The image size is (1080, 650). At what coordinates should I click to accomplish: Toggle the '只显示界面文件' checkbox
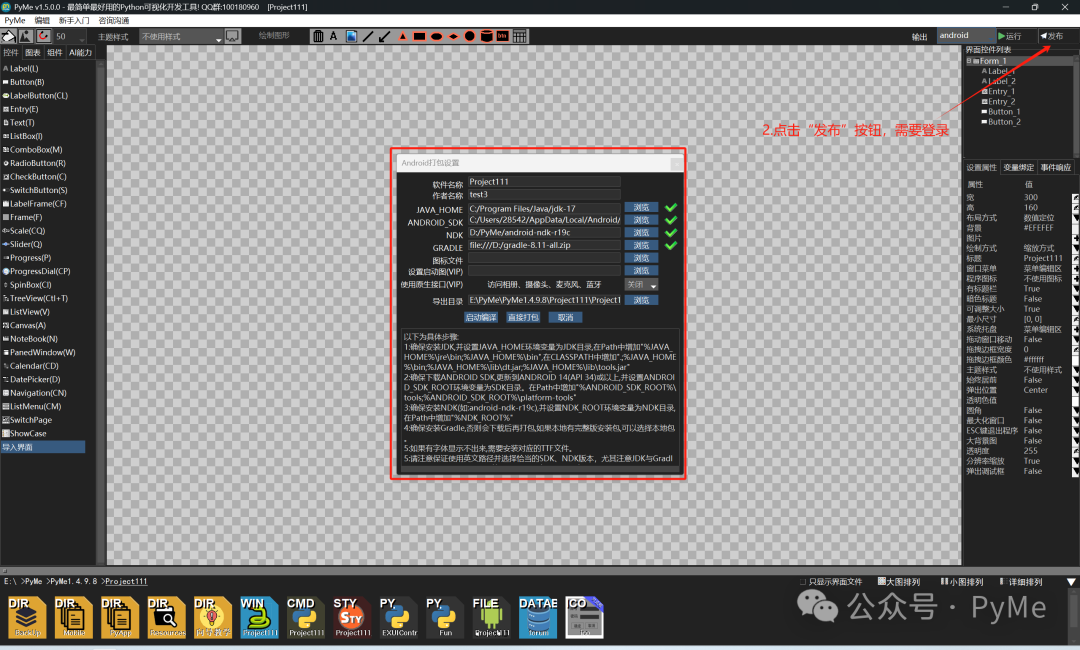coord(803,582)
